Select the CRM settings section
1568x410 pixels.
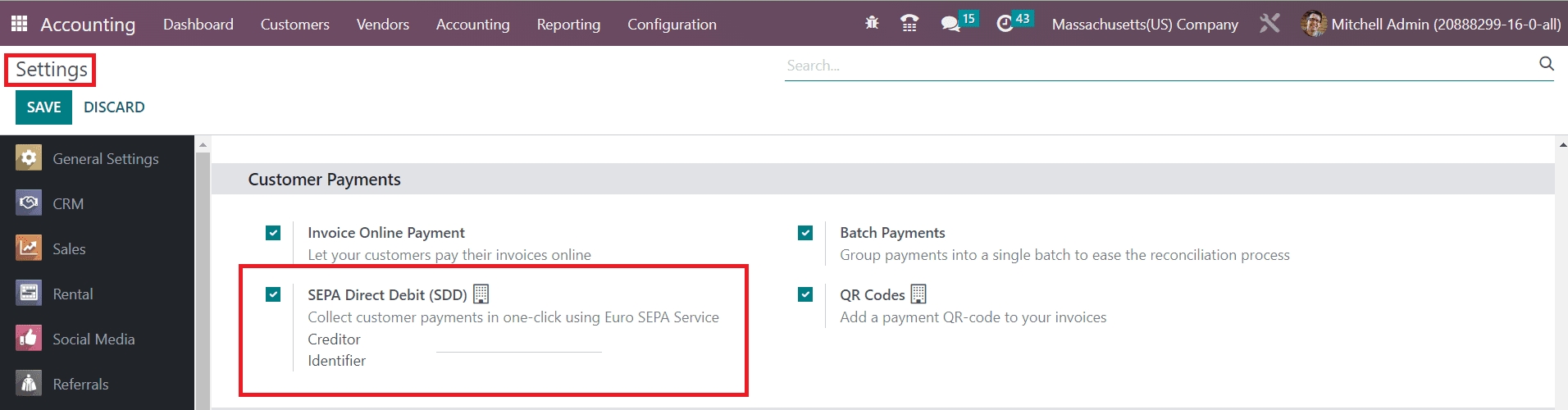coord(68,204)
